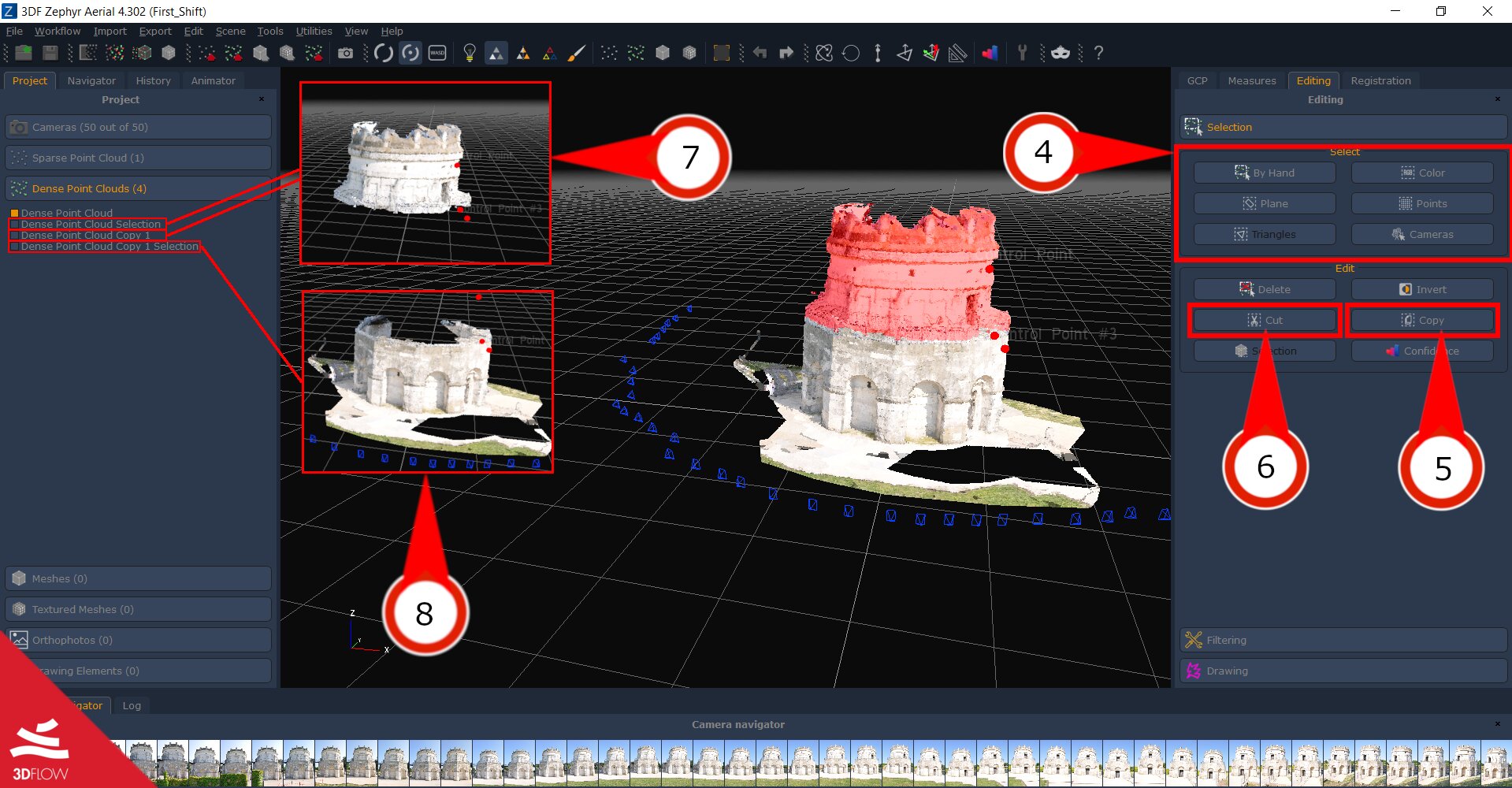Expand the Meshes (0) section
1512x788 pixels.
[x=139, y=578]
